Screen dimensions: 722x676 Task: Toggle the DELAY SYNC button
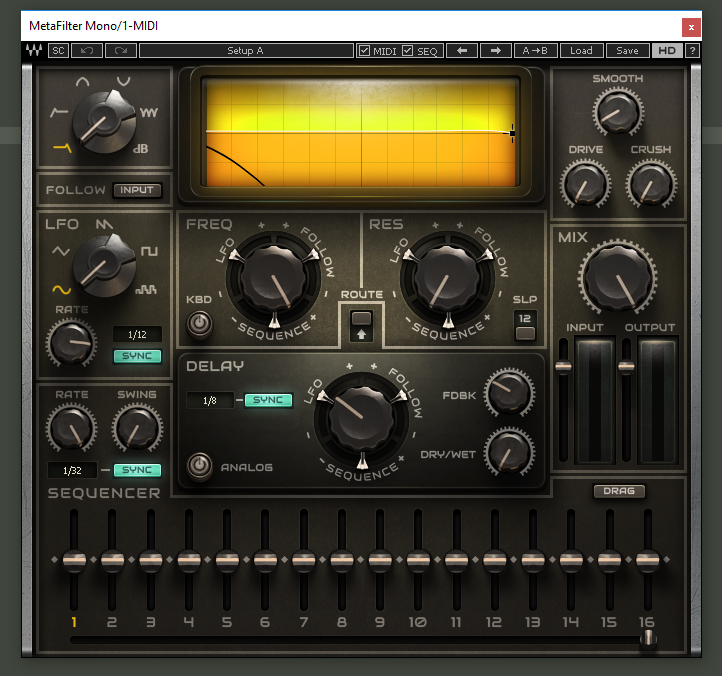[x=268, y=400]
